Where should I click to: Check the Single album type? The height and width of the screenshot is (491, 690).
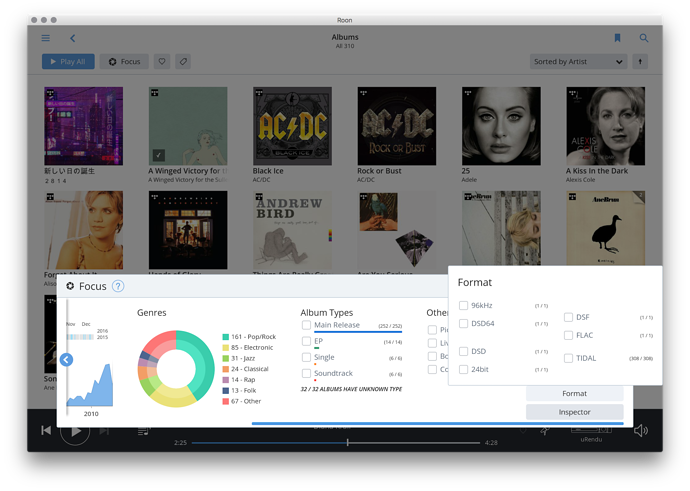306,357
